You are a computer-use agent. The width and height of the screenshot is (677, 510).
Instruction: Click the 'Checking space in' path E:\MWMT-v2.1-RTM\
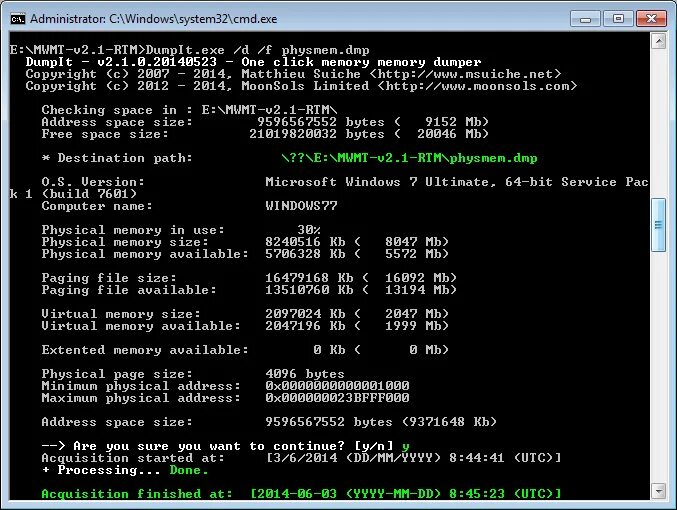click(269, 110)
